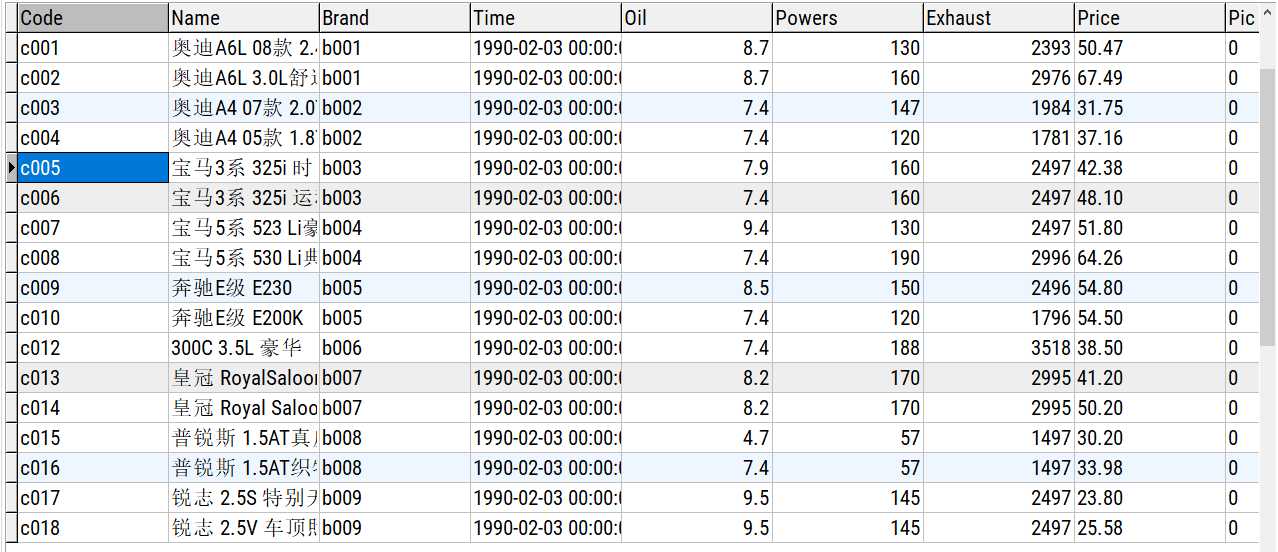This screenshot has width=1278, height=552.
Task: Click the Brand column header
Action: (x=395, y=17)
